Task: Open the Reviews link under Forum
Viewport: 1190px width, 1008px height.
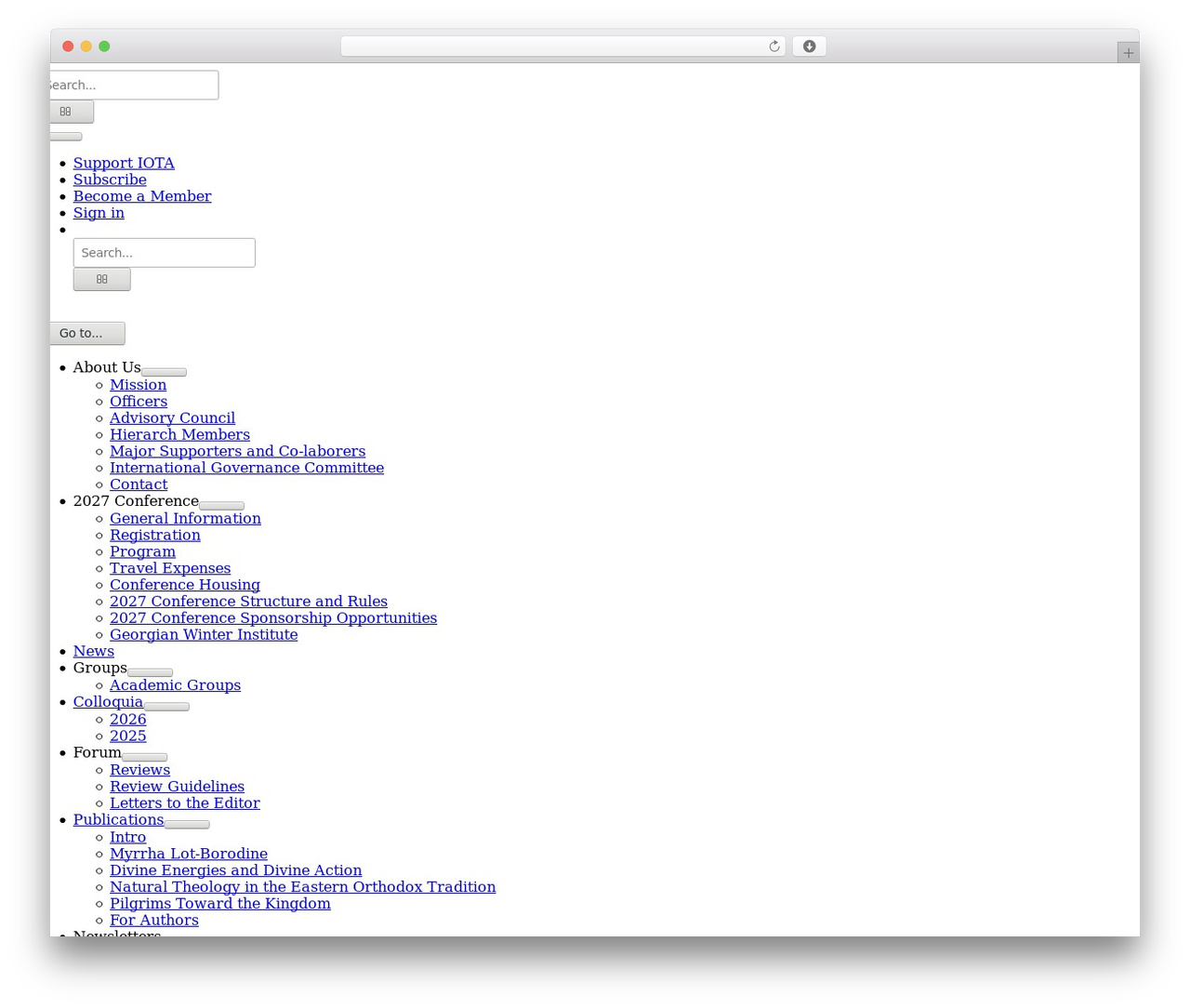Action: coord(139,770)
